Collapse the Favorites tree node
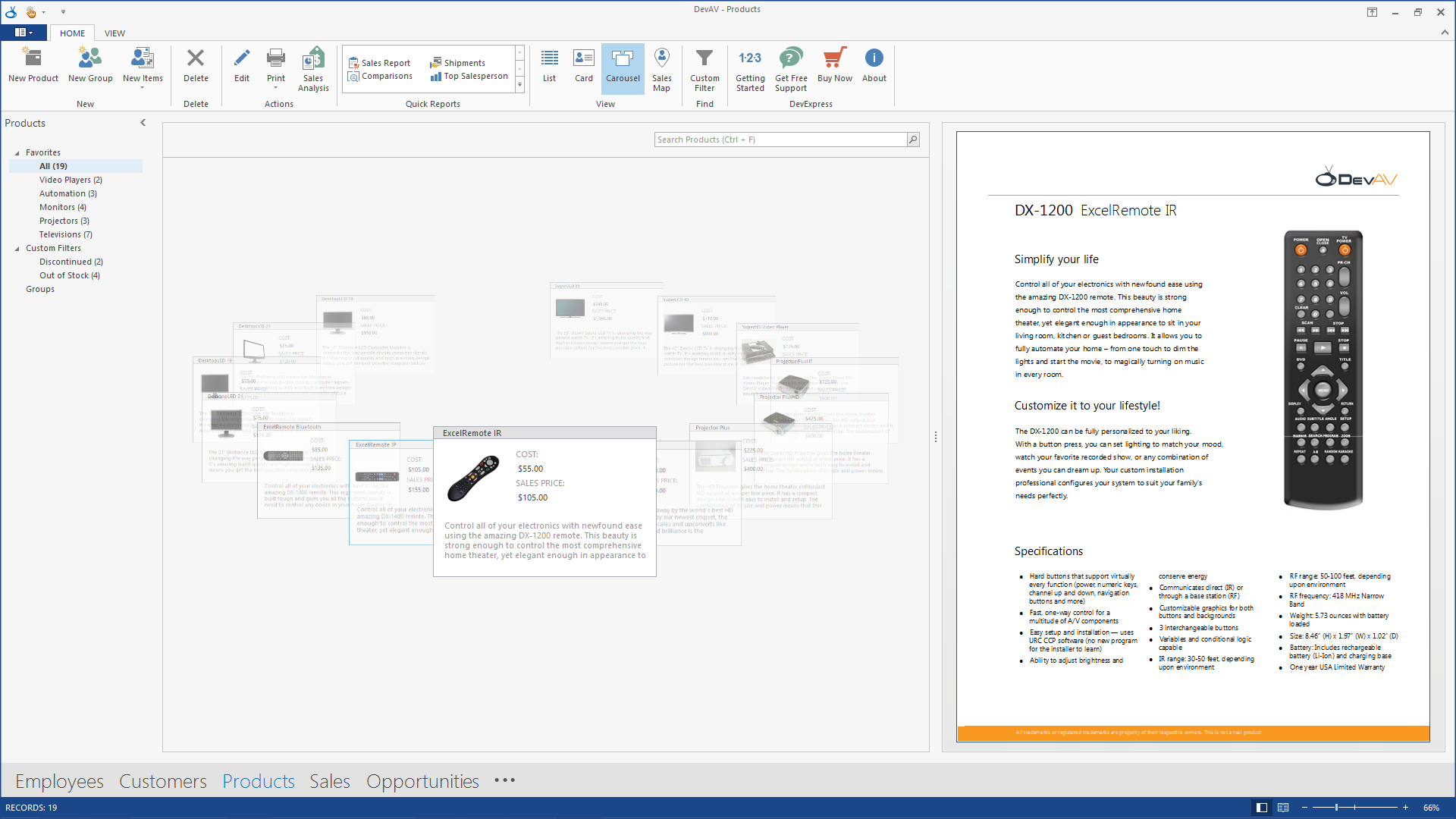Image resolution: width=1456 pixels, height=819 pixels. coord(17,153)
